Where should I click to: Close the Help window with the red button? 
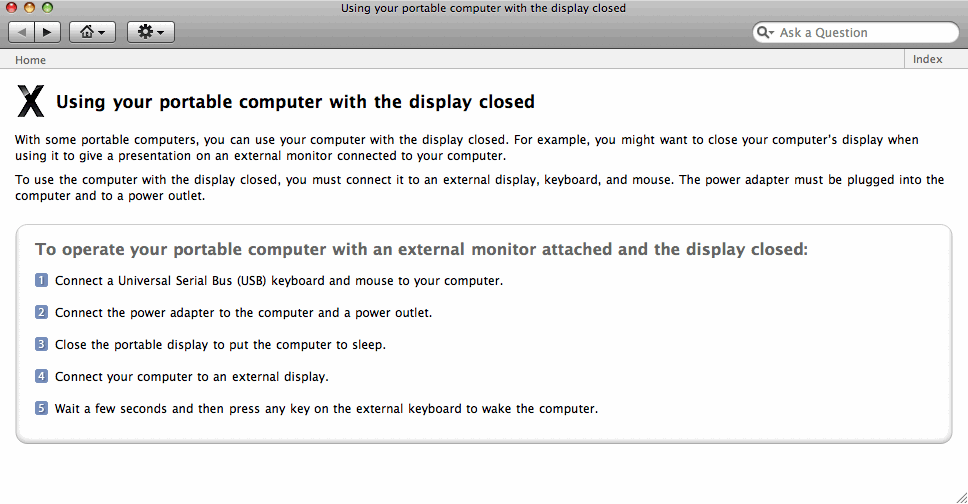pyautogui.click(x=12, y=8)
